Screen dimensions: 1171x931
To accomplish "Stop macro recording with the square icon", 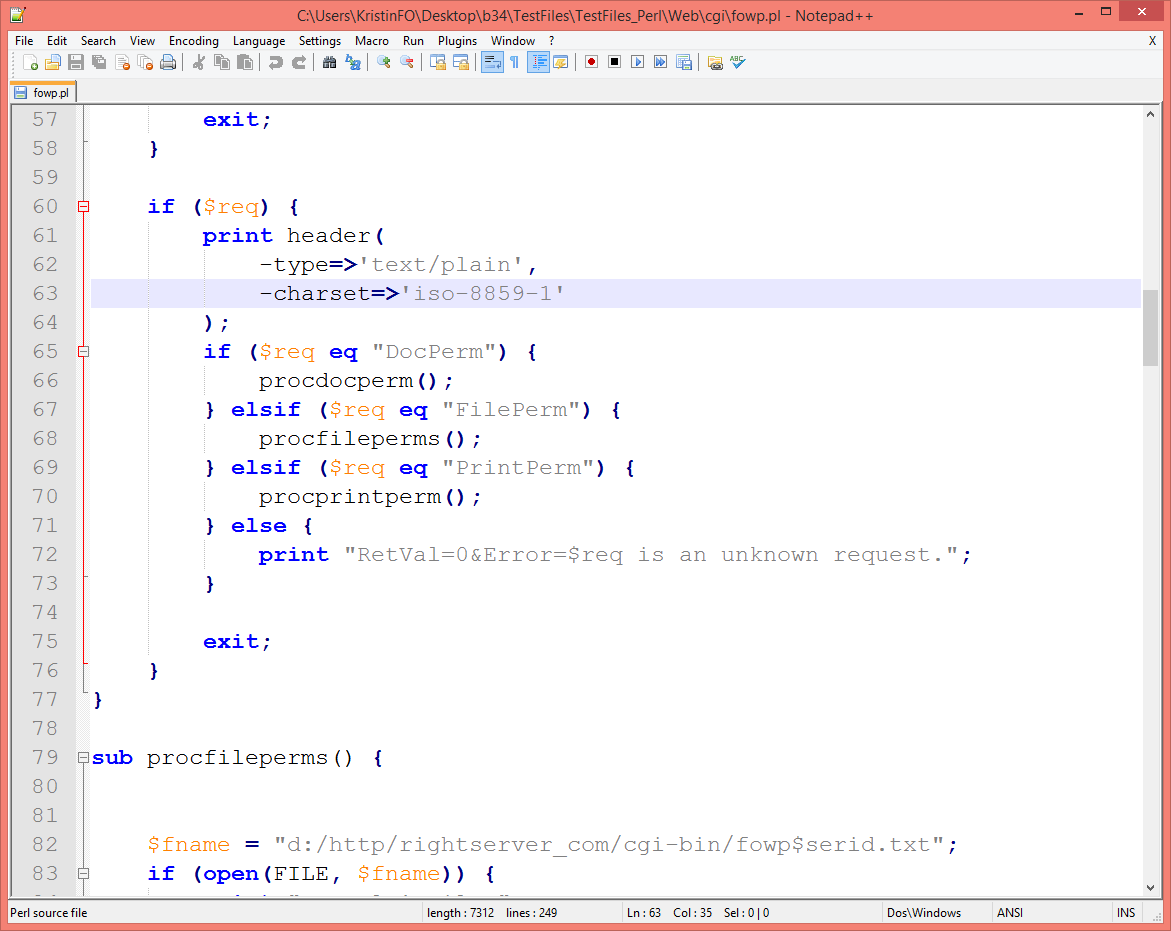I will click(615, 63).
